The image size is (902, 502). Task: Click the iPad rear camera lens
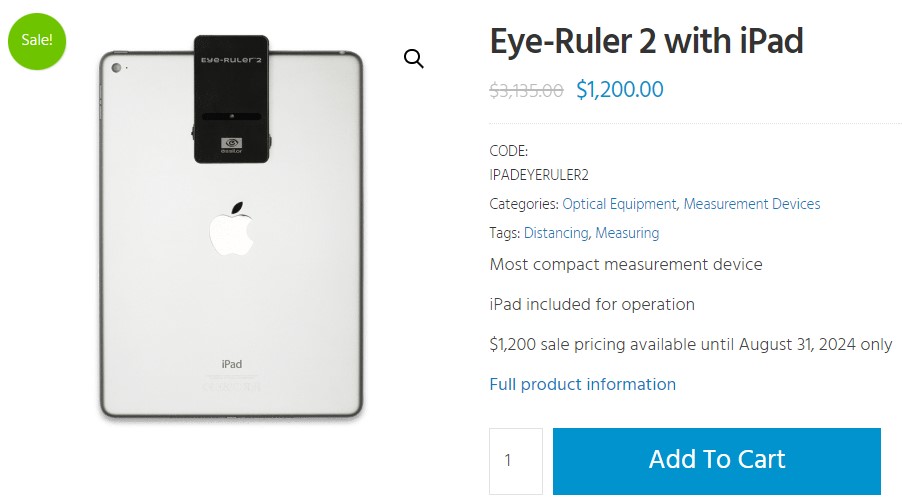click(x=117, y=68)
